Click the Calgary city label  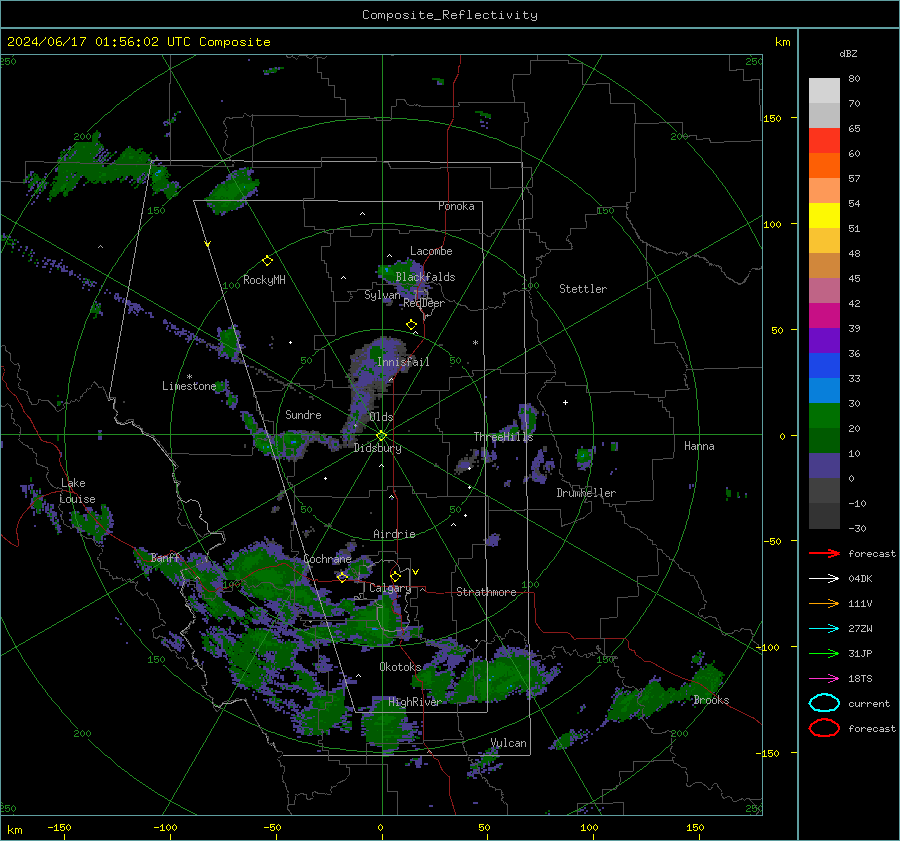pos(390,588)
